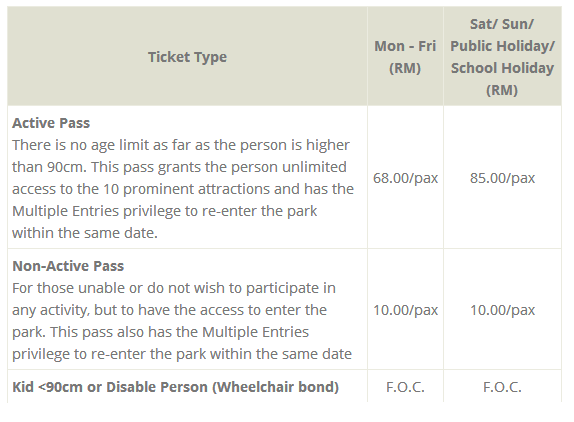Click the weekday F.O.C. cell

(405, 387)
